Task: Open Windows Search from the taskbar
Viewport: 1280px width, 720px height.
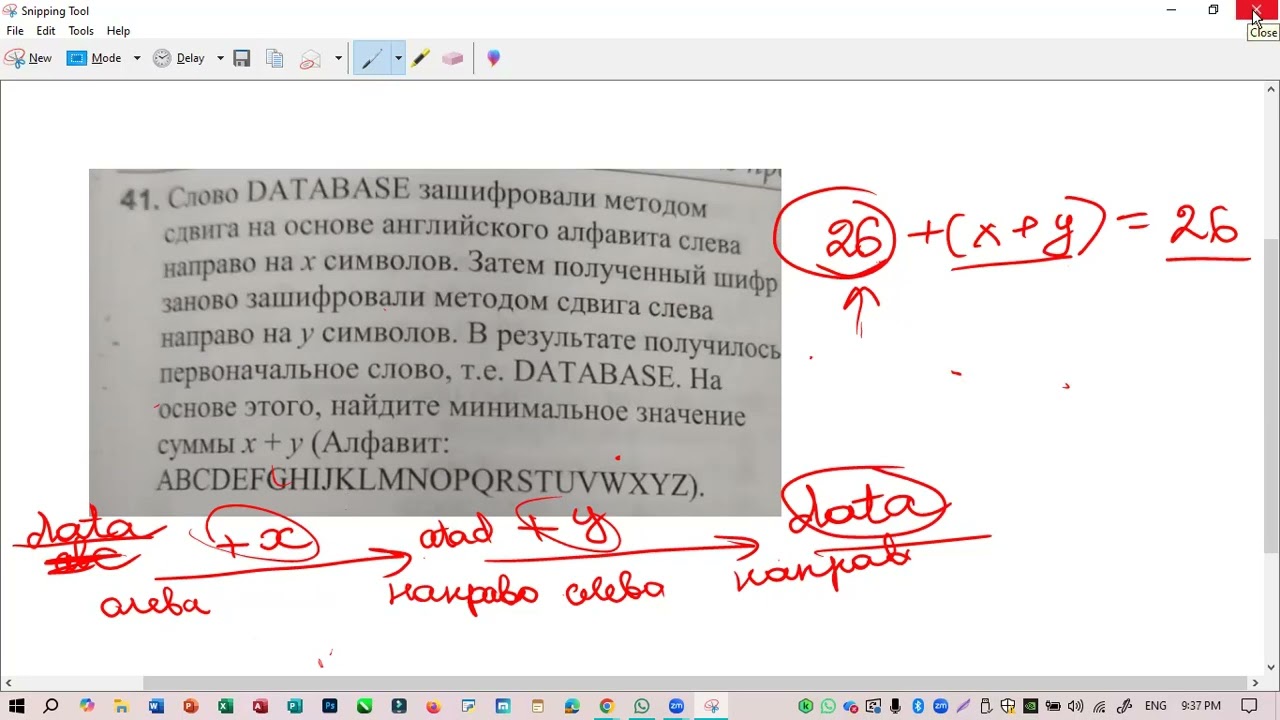Action: click(50, 706)
